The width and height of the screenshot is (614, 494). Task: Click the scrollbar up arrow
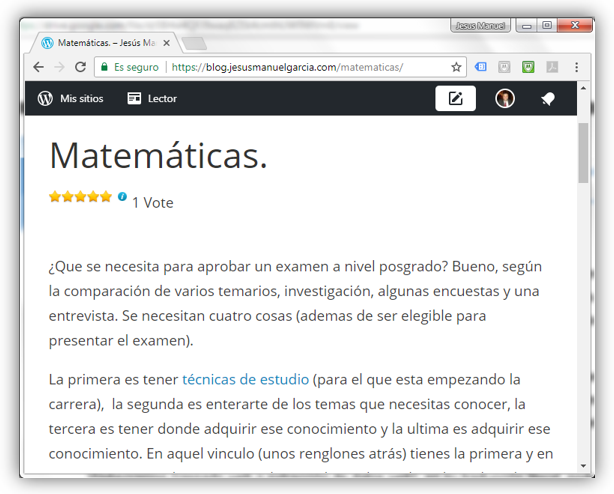(583, 88)
